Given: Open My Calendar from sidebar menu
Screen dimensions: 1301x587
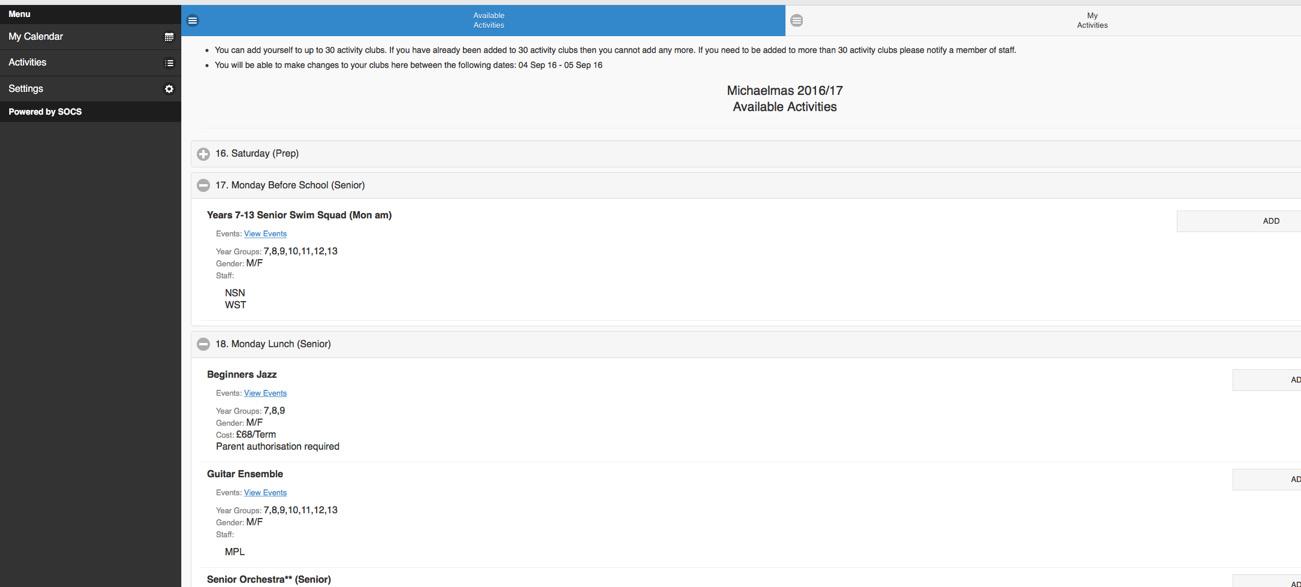Looking at the screenshot, I should pyautogui.click(x=90, y=37).
